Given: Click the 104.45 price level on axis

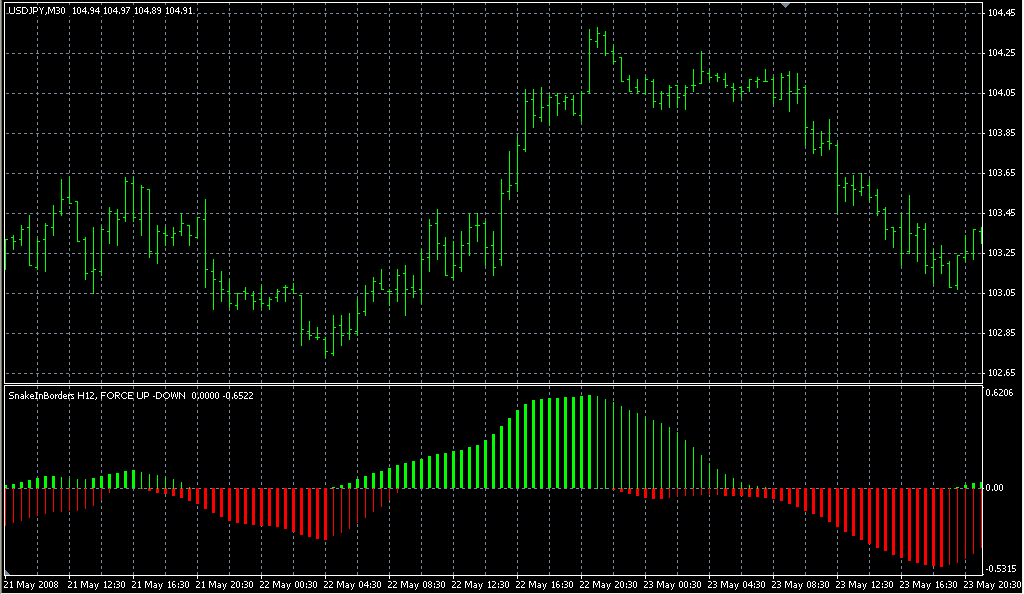Looking at the screenshot, I should pos(1003,13).
